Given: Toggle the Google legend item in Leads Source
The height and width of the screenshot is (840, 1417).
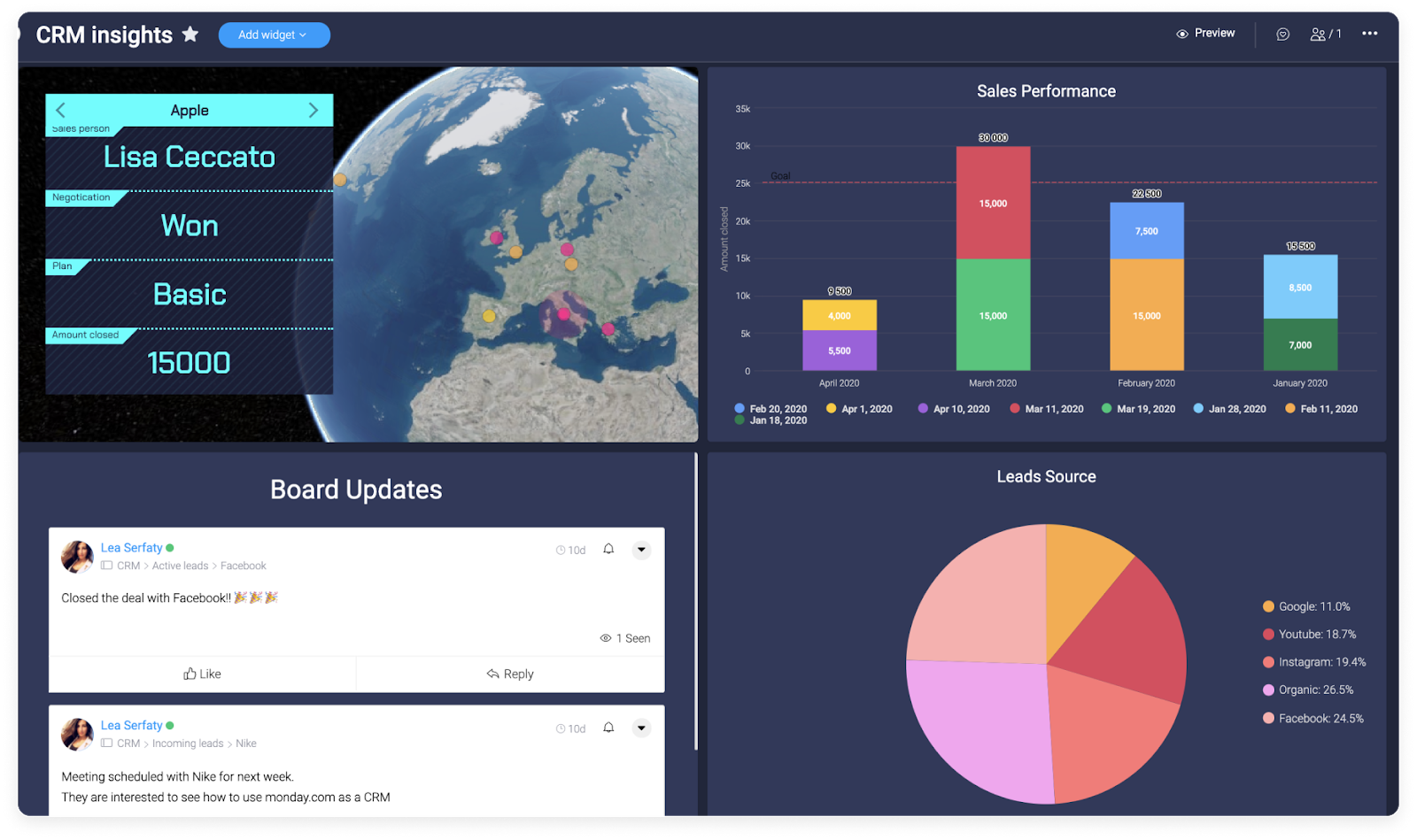Looking at the screenshot, I should (1306, 606).
